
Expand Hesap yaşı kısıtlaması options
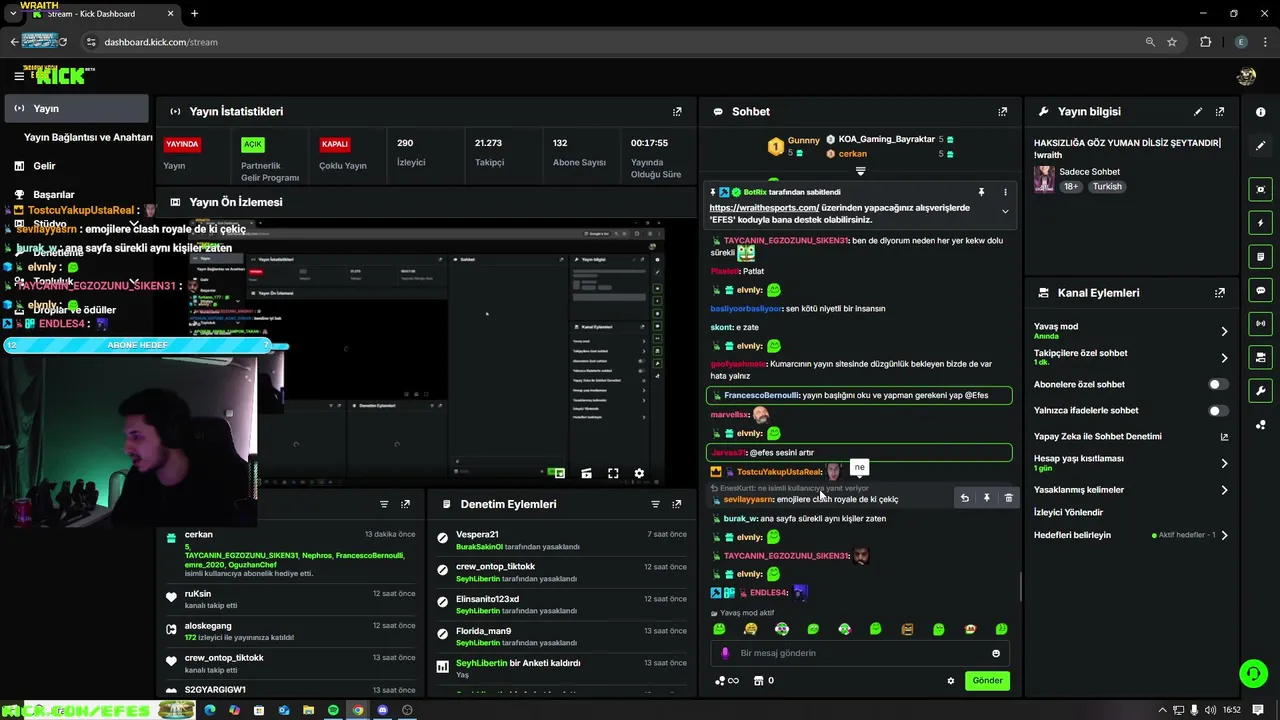[x=1224, y=463]
